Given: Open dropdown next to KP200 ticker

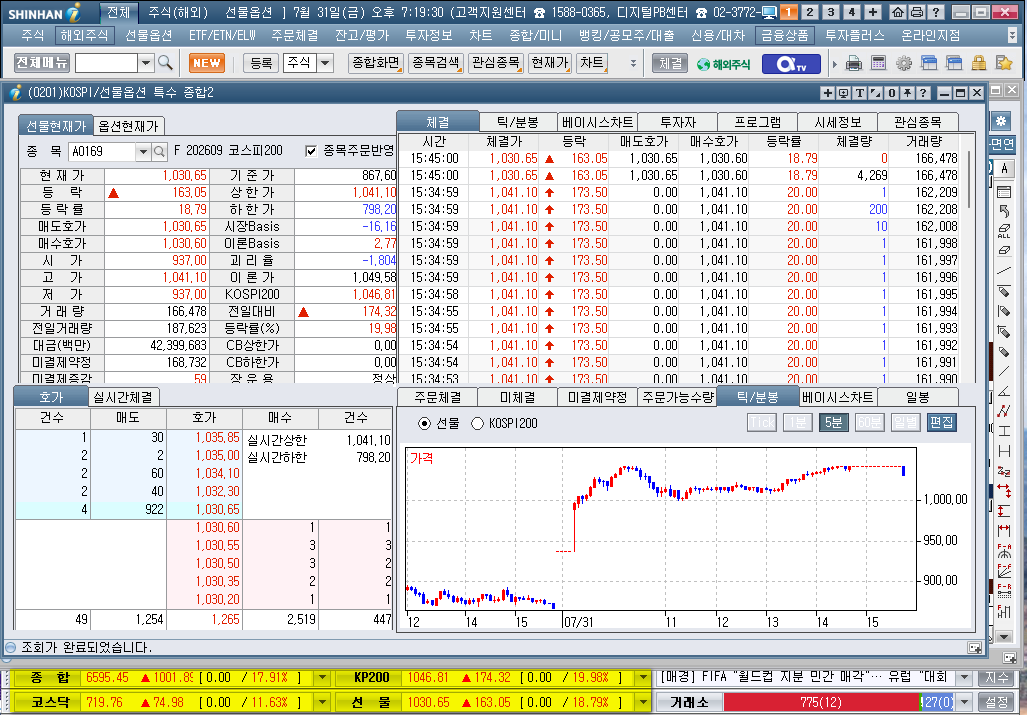Looking at the screenshot, I should 643,678.
